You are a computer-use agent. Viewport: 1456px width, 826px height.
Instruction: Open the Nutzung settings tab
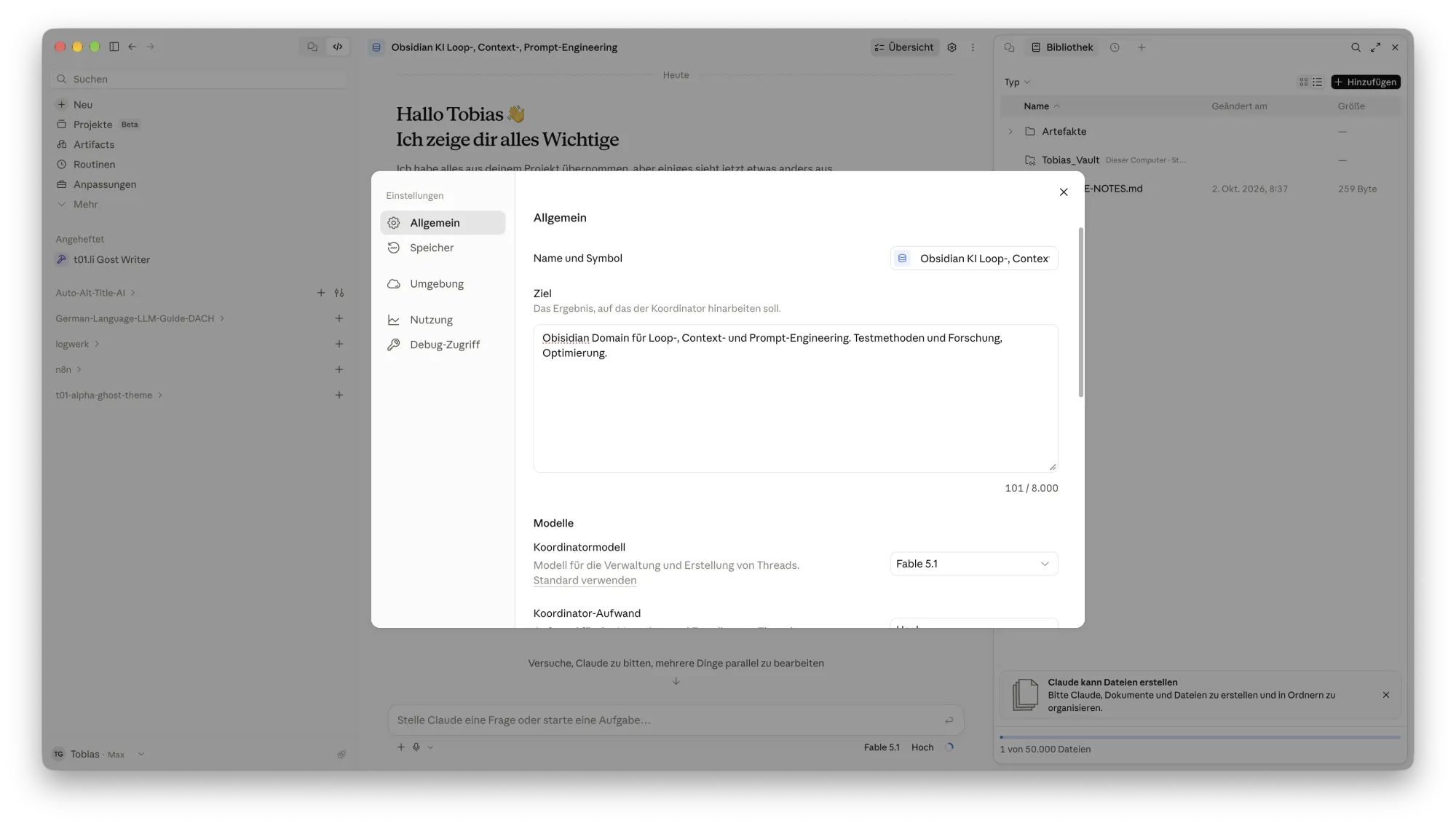pos(443,320)
